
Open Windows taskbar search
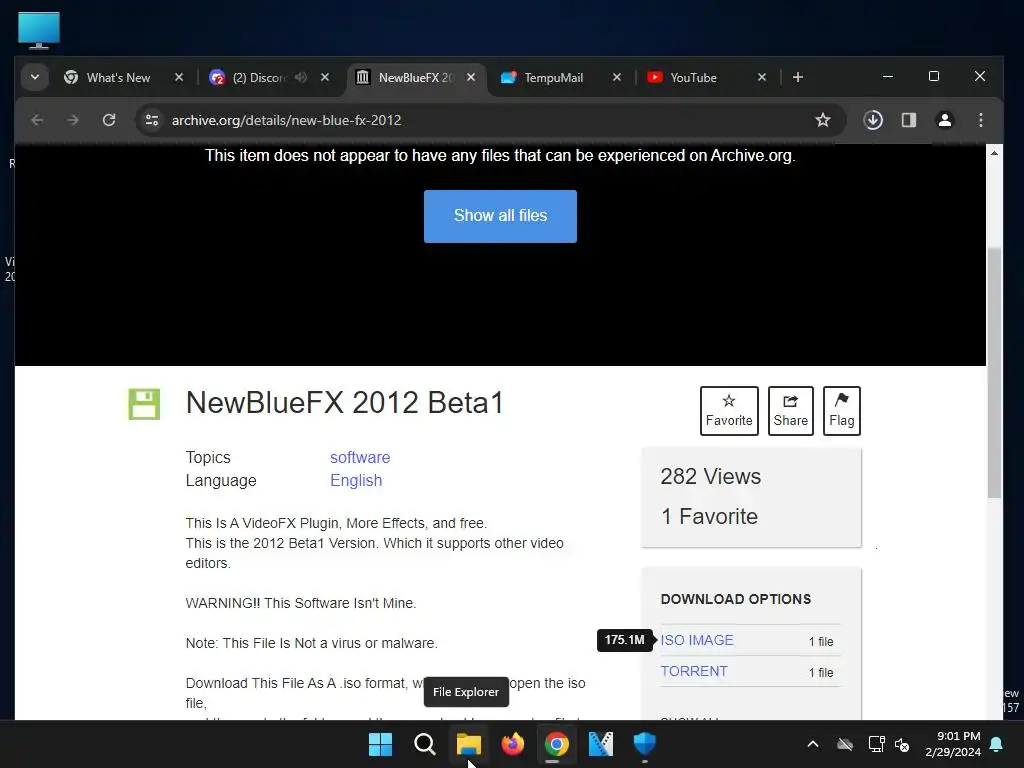tap(424, 744)
